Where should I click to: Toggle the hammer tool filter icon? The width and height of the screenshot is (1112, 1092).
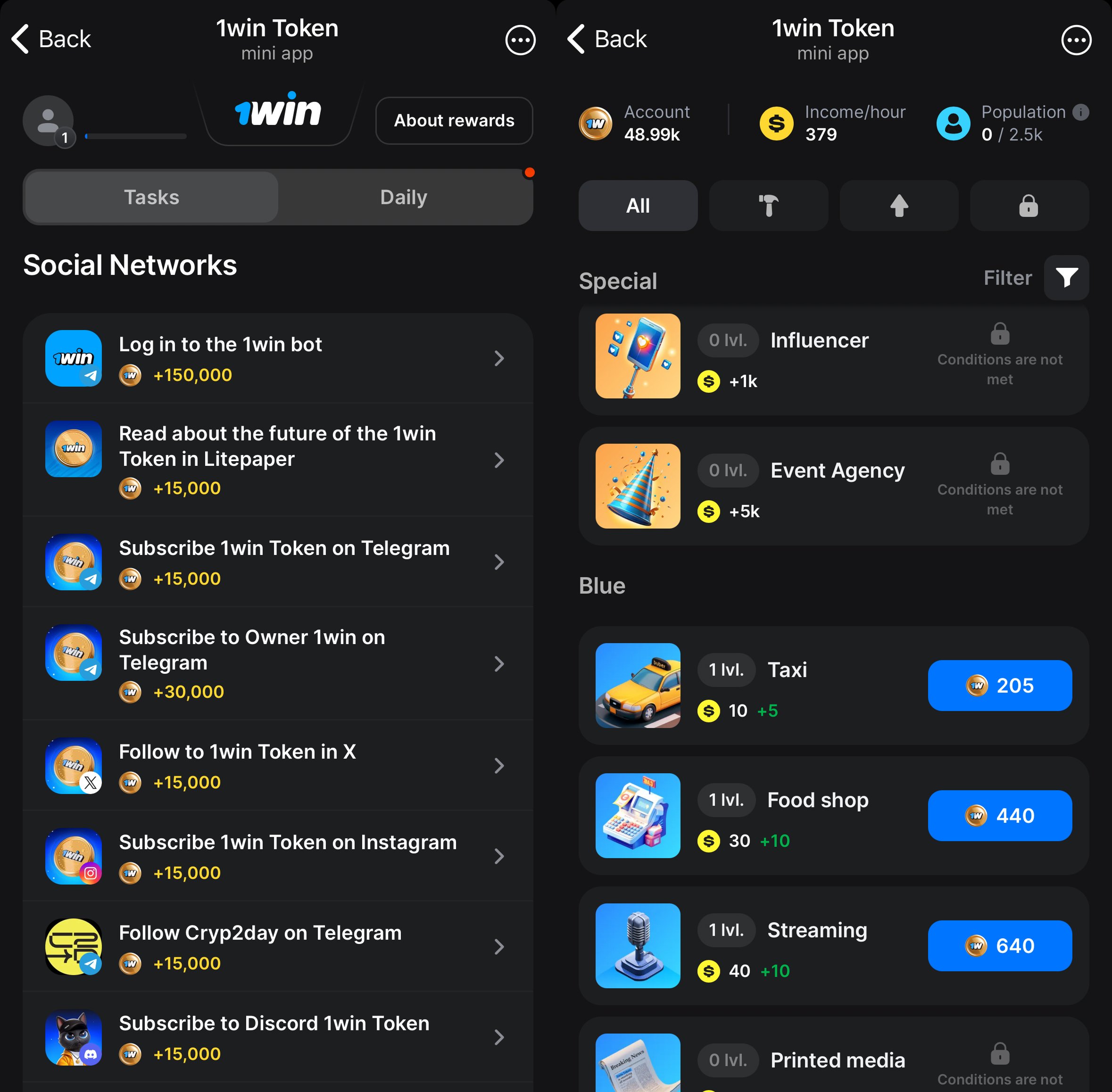click(x=769, y=207)
